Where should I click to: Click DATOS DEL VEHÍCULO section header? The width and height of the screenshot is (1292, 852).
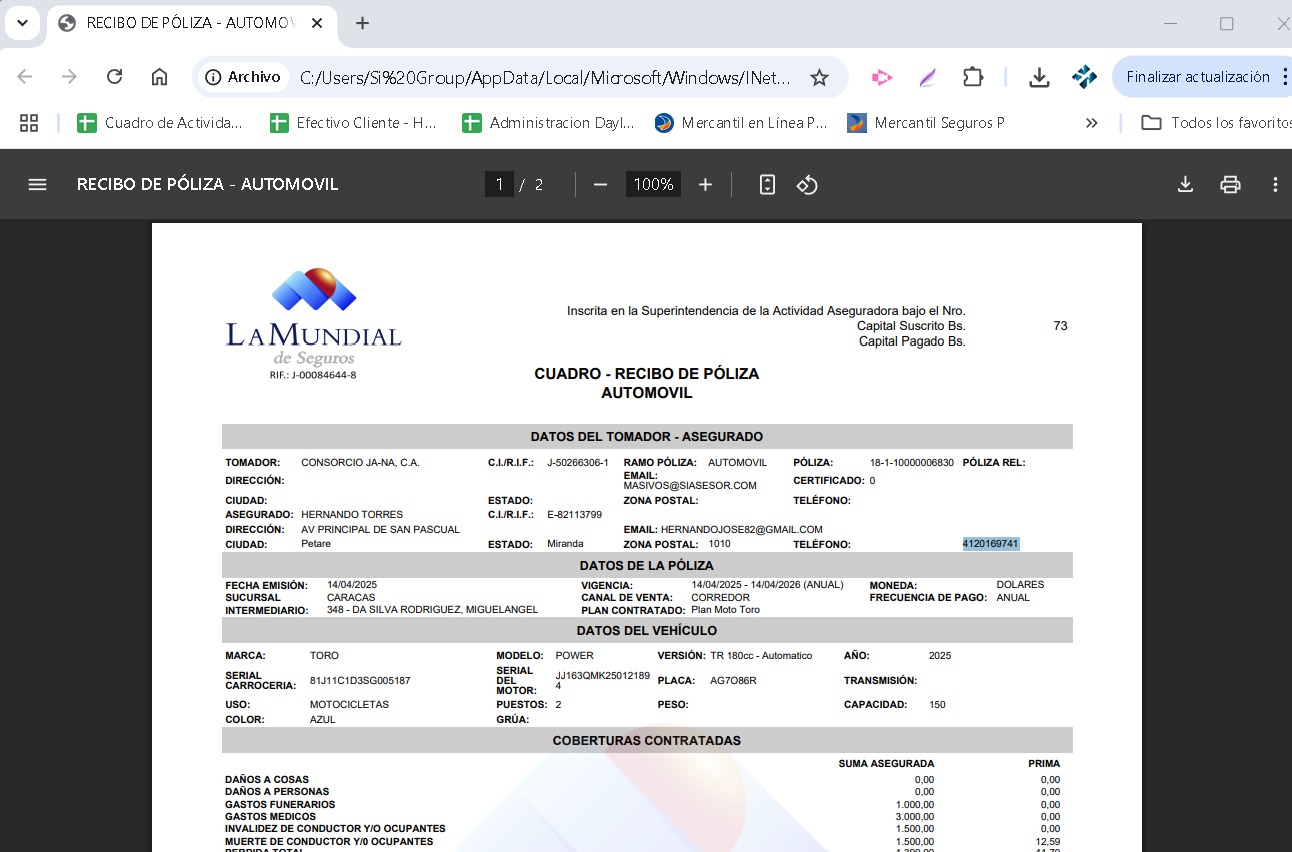point(647,631)
